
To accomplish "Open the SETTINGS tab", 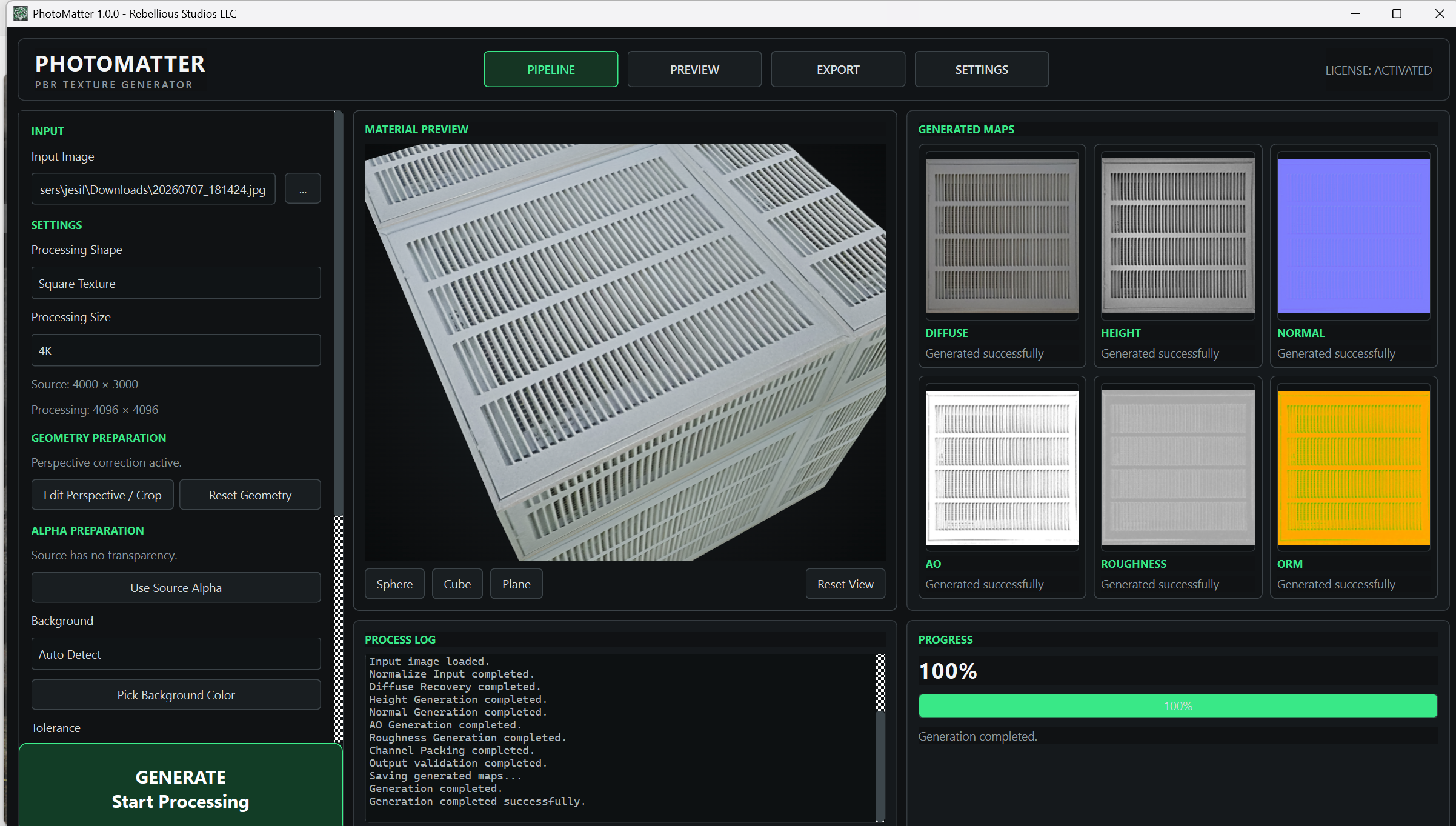I will coord(982,69).
